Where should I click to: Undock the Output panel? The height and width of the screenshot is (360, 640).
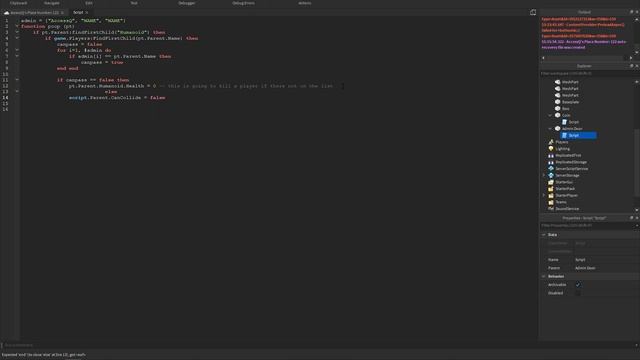click(x=631, y=12)
